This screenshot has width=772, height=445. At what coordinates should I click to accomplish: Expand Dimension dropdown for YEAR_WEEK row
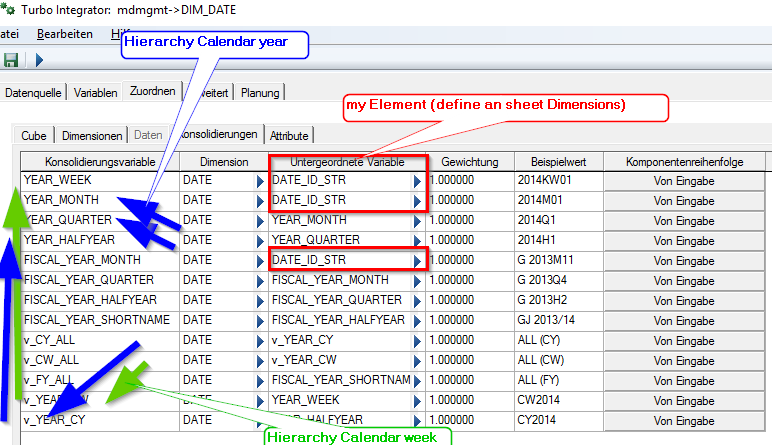[259, 181]
